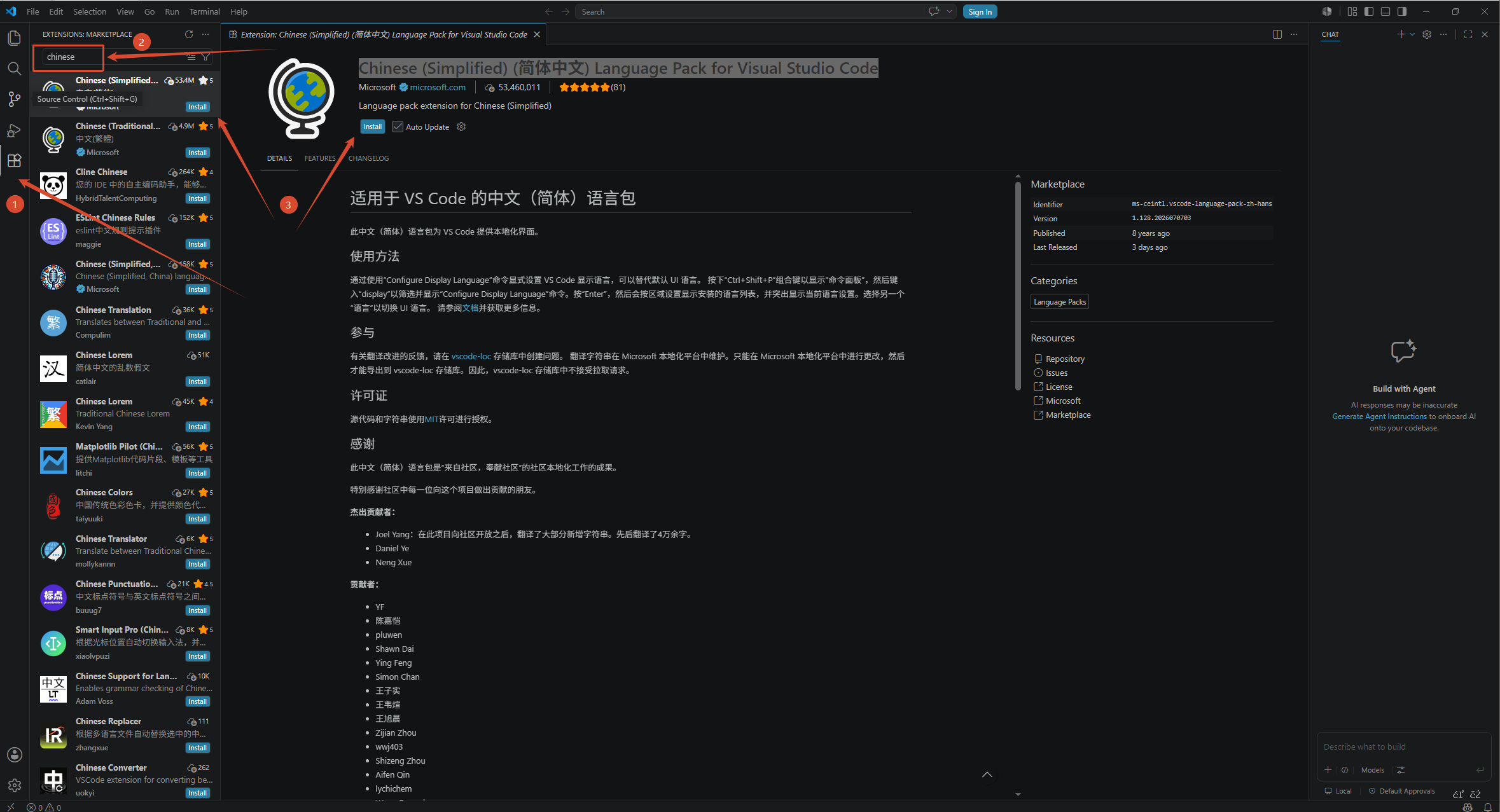The width and height of the screenshot is (1500, 812).
Task: Expand the new chat dropdown chevron
Action: pos(1412,34)
